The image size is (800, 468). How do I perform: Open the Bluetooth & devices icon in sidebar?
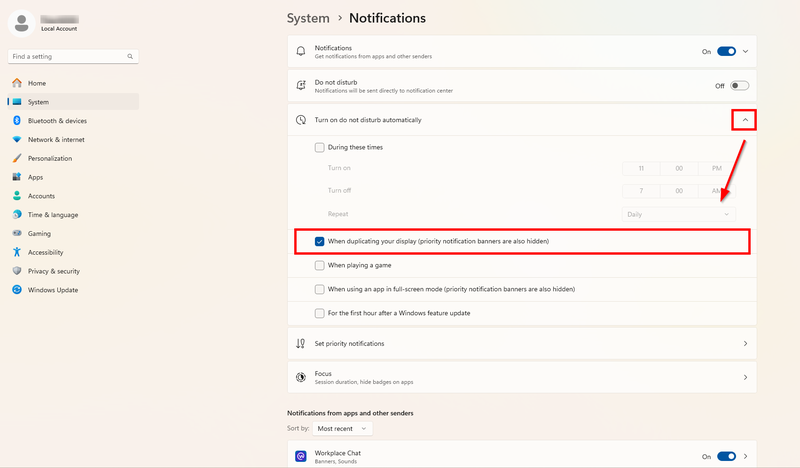[17, 120]
